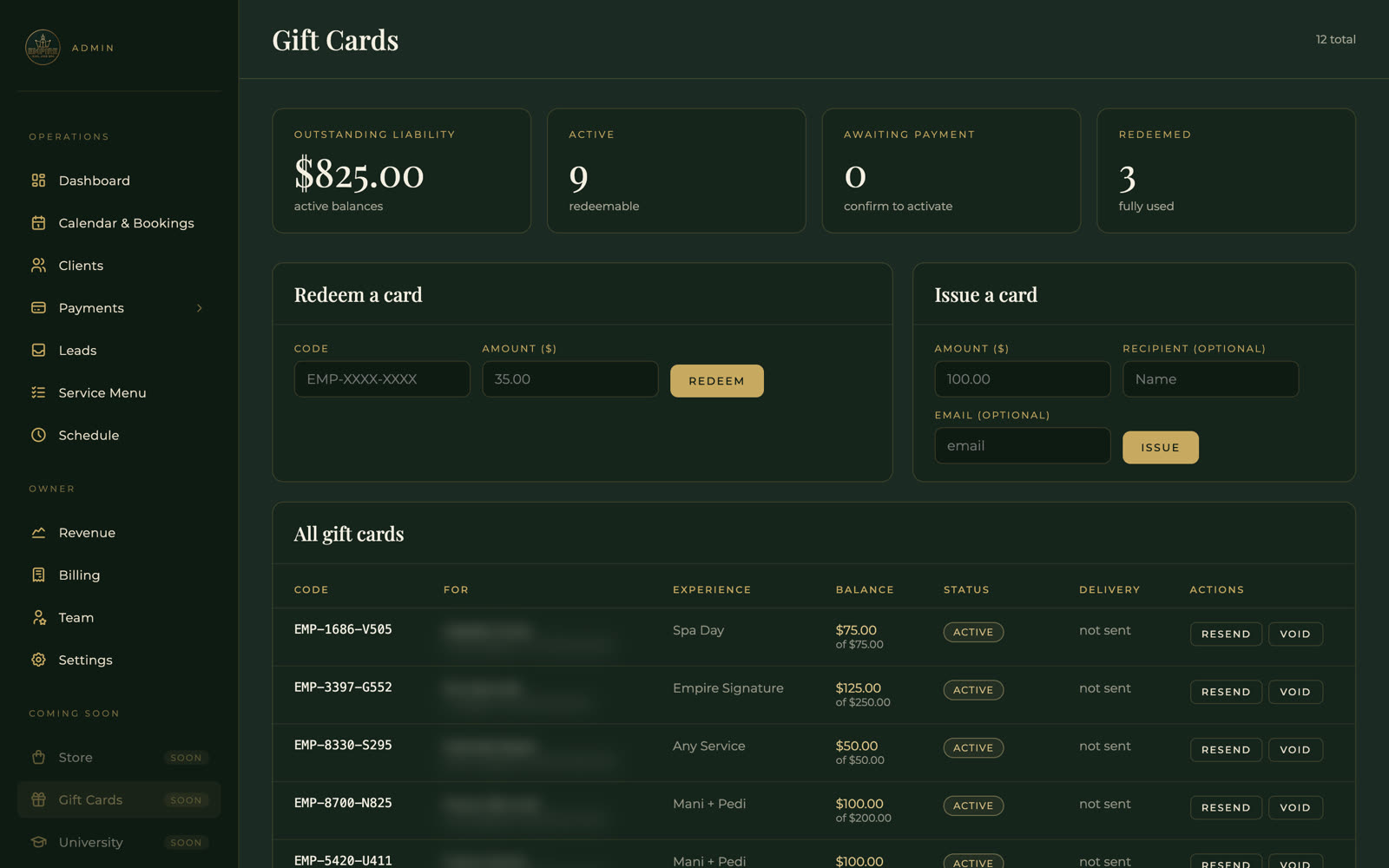Screen dimensions: 1389x868
Task: Resend card EMP-8330-S295
Action: (1226, 750)
